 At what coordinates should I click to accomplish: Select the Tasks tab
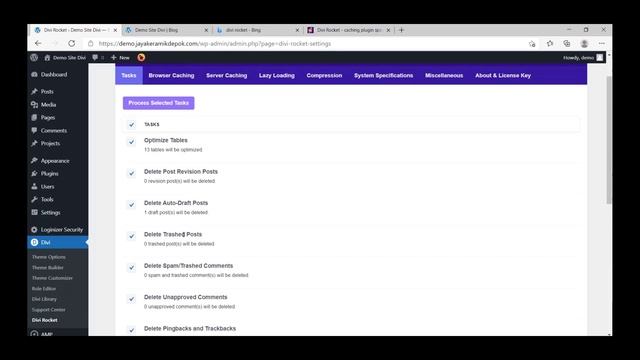129,76
